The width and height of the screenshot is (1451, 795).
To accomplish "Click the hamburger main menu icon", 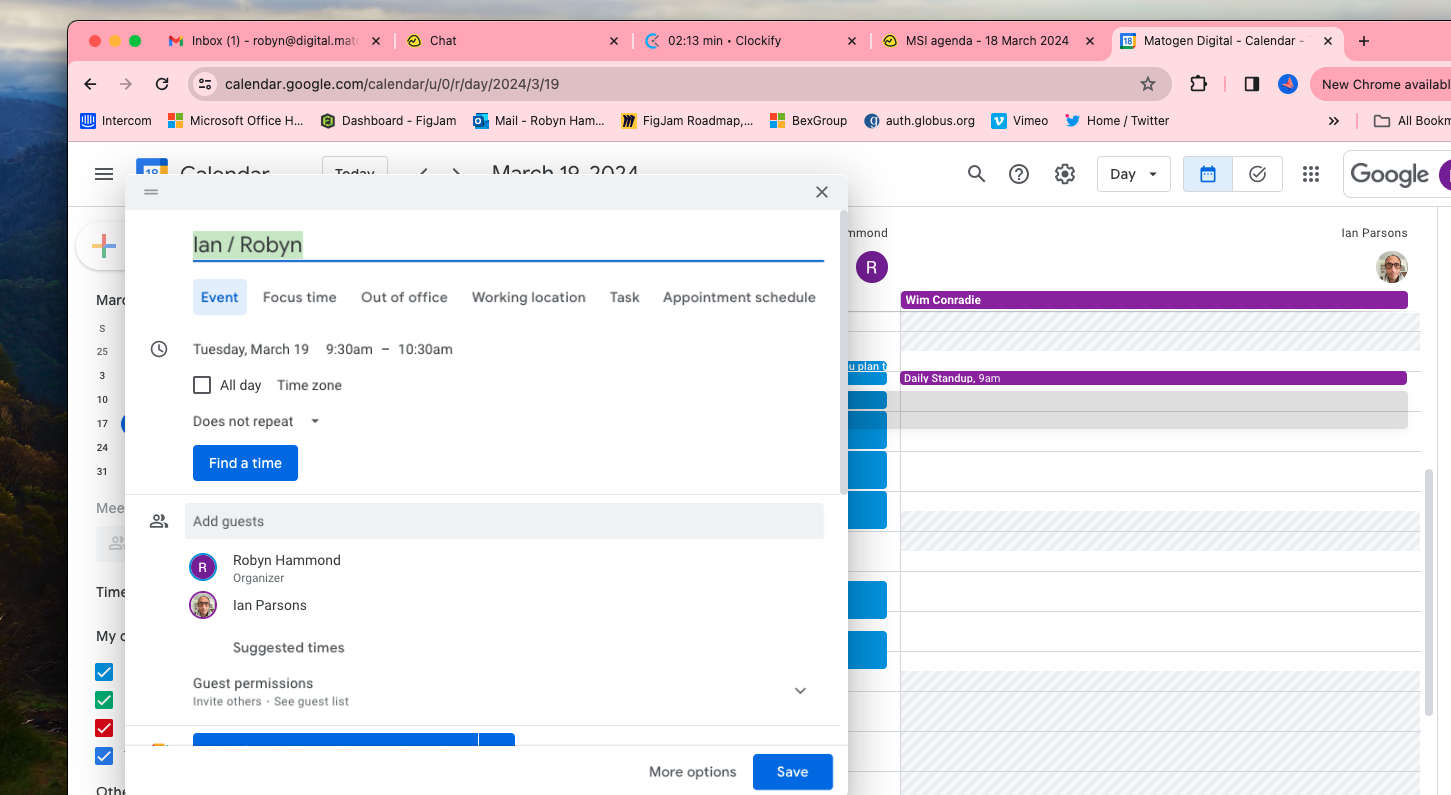I will 104,174.
